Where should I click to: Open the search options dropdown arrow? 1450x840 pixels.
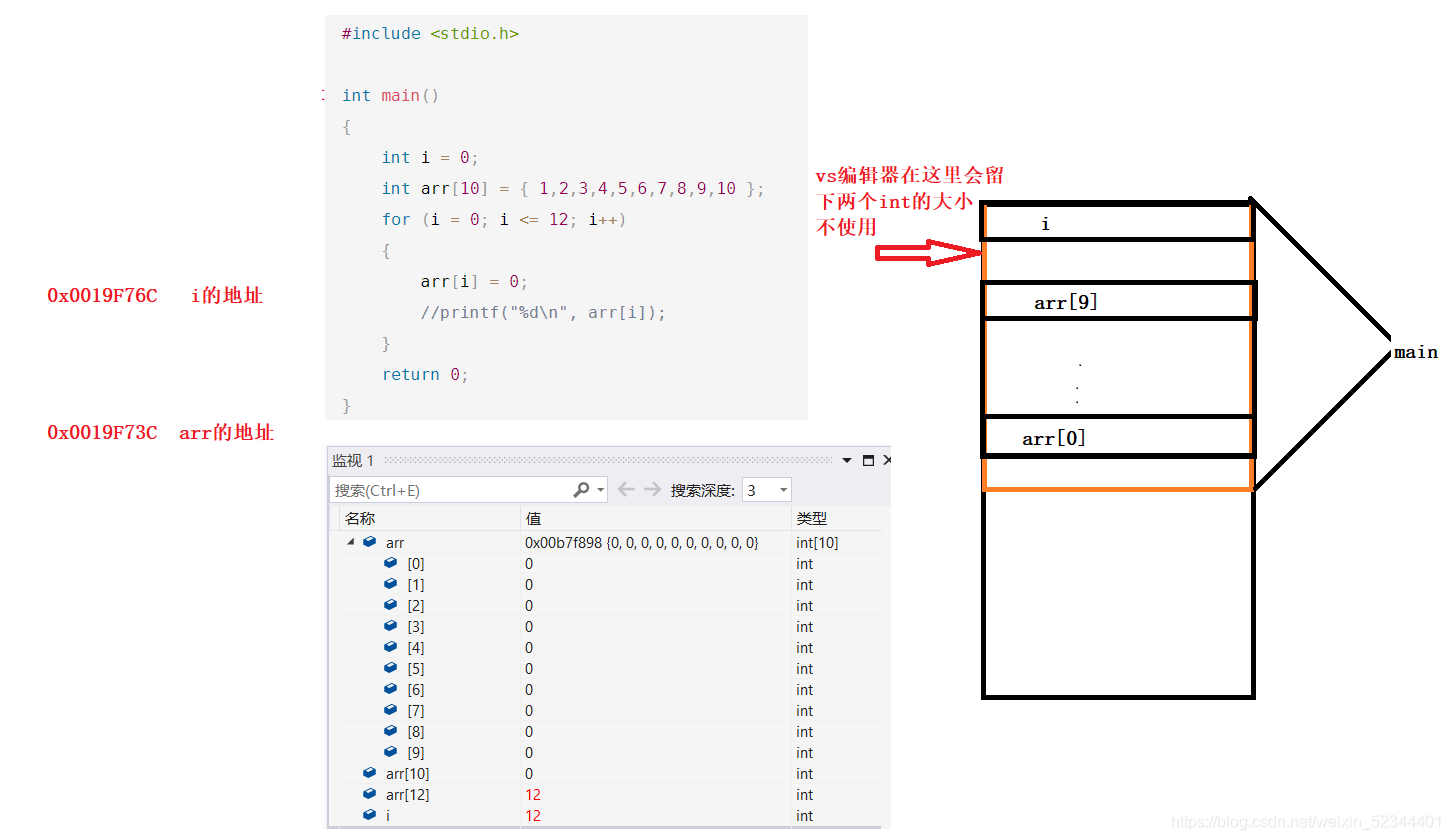(x=600, y=490)
